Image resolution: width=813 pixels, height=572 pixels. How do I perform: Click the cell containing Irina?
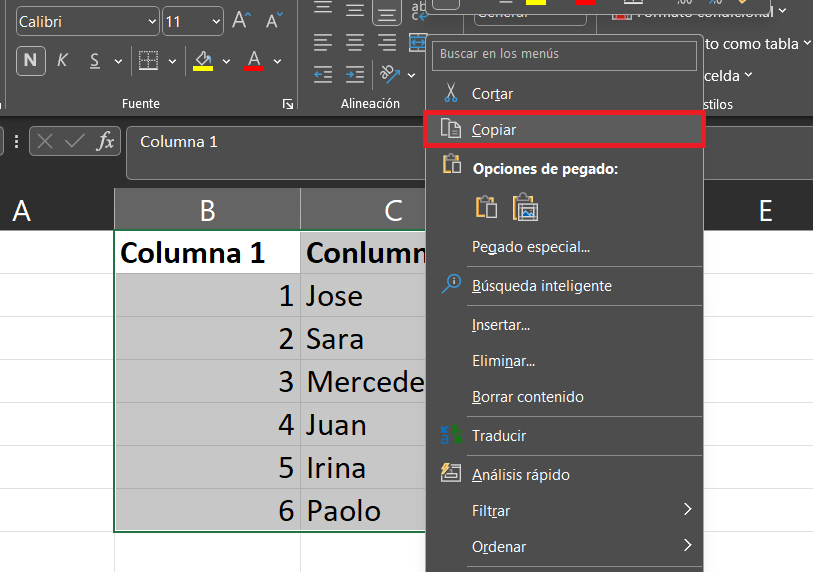tap(363, 468)
